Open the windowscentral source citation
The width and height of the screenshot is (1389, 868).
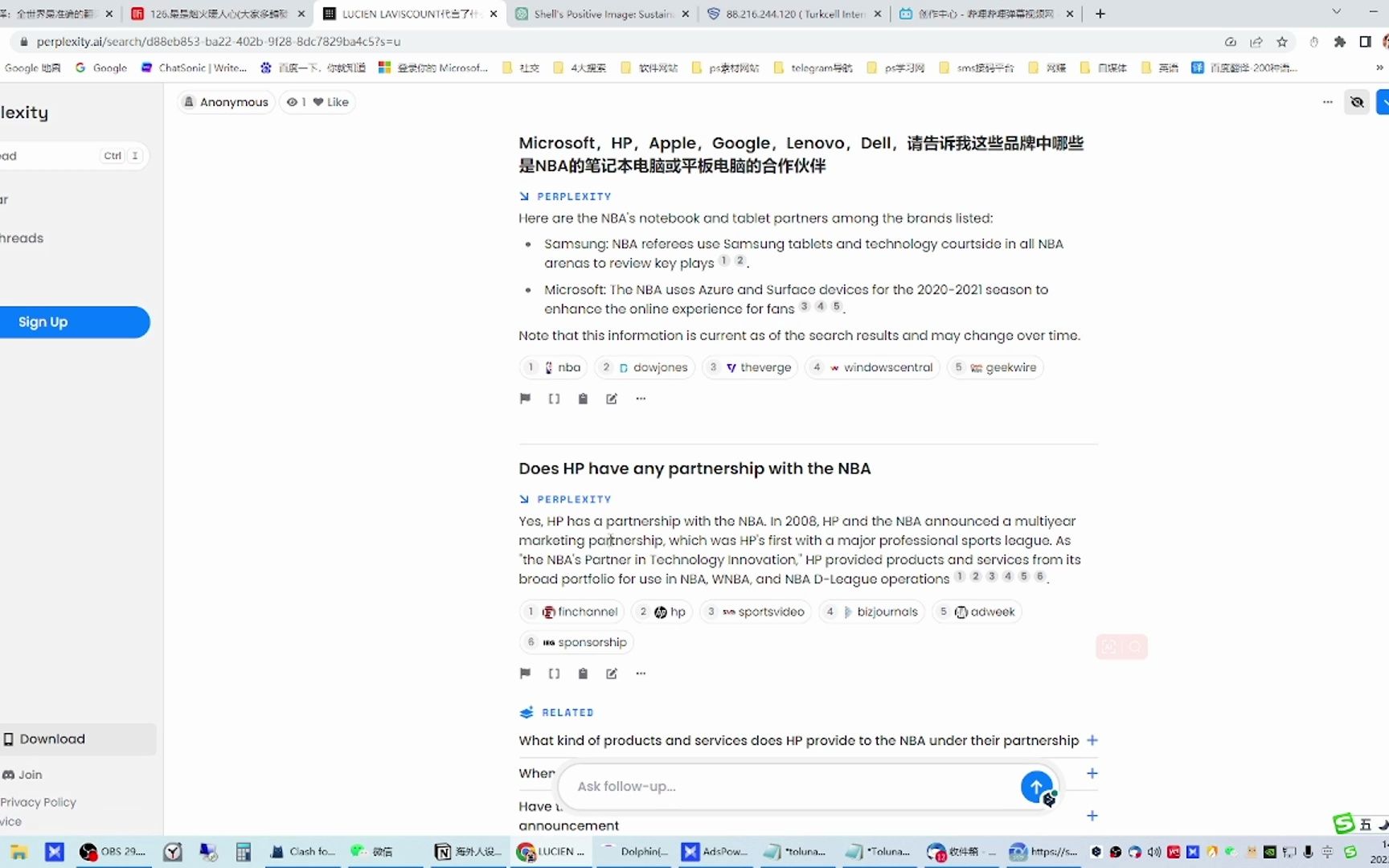click(x=872, y=367)
